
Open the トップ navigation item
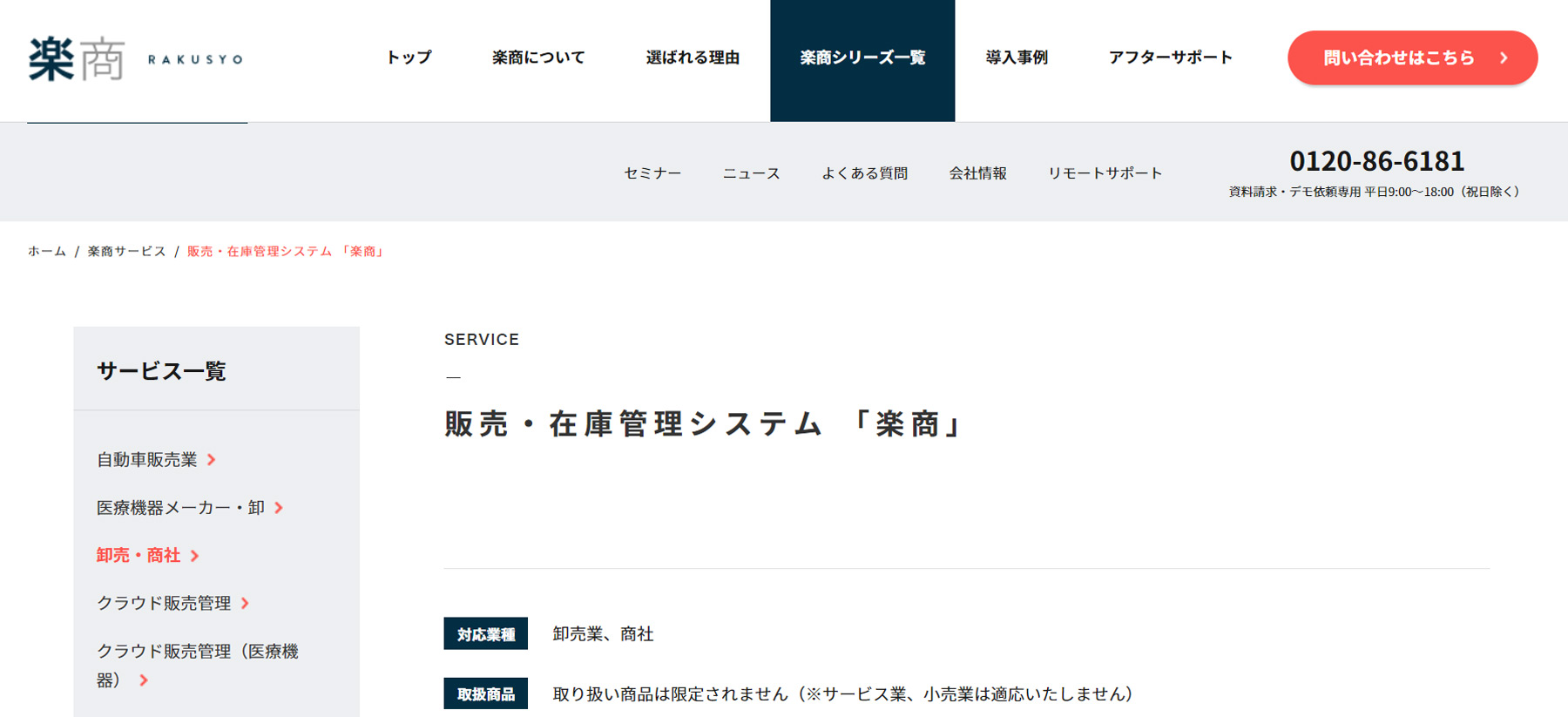point(409,57)
